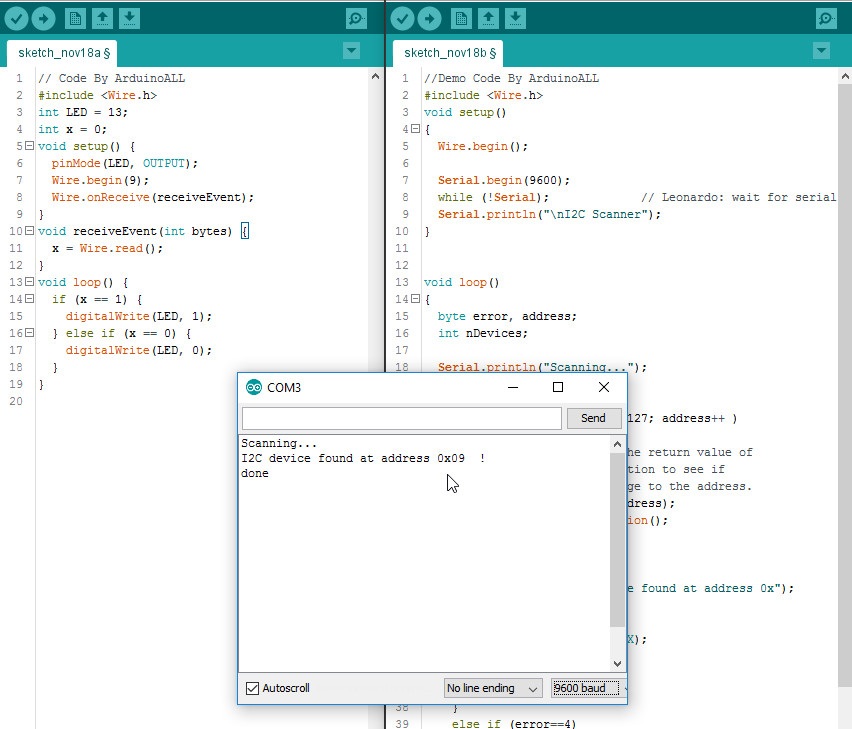Open the 9600 baud rate dropdown

tap(587, 688)
